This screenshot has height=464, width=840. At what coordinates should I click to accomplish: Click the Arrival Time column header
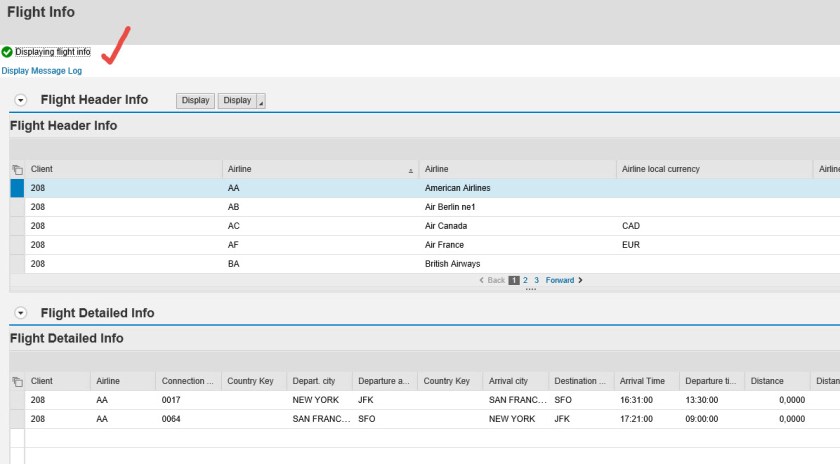click(x=642, y=381)
